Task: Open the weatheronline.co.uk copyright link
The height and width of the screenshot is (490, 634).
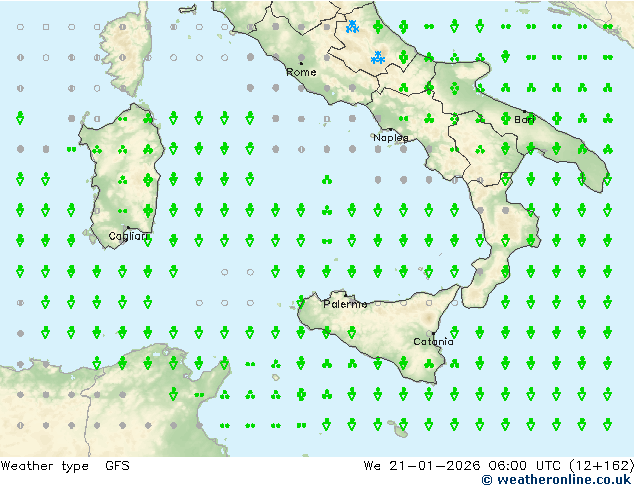Action: (556, 480)
